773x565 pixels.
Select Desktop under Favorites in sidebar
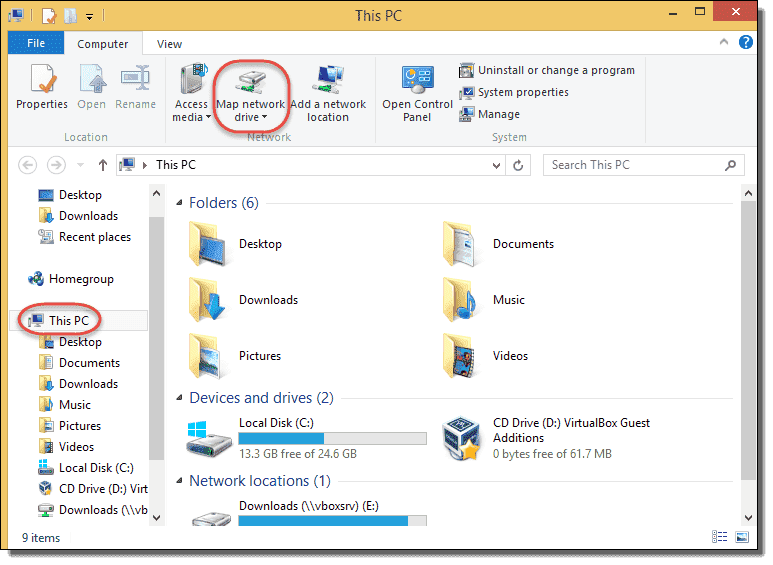(70, 195)
